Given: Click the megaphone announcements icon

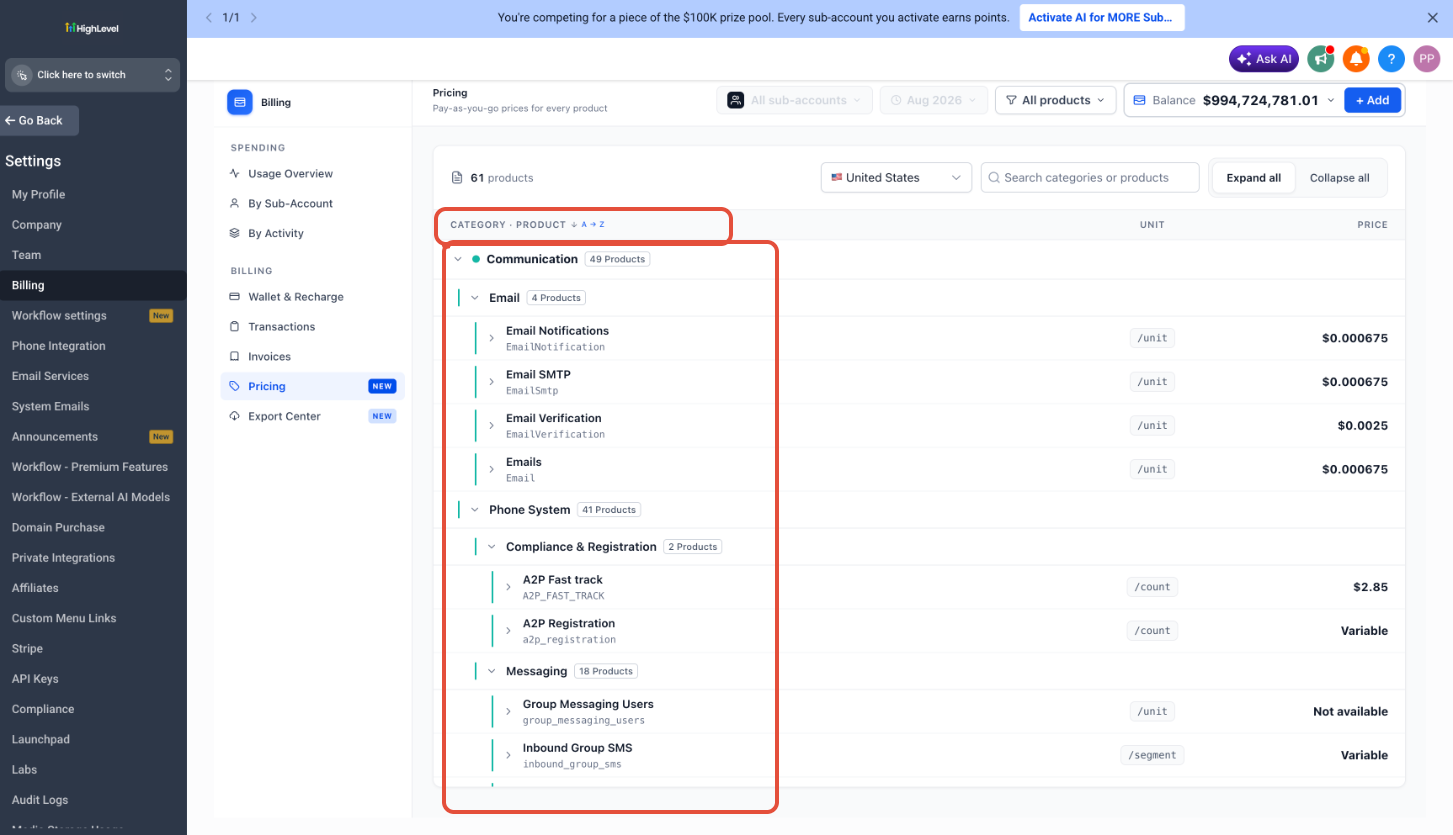Looking at the screenshot, I should [1322, 59].
